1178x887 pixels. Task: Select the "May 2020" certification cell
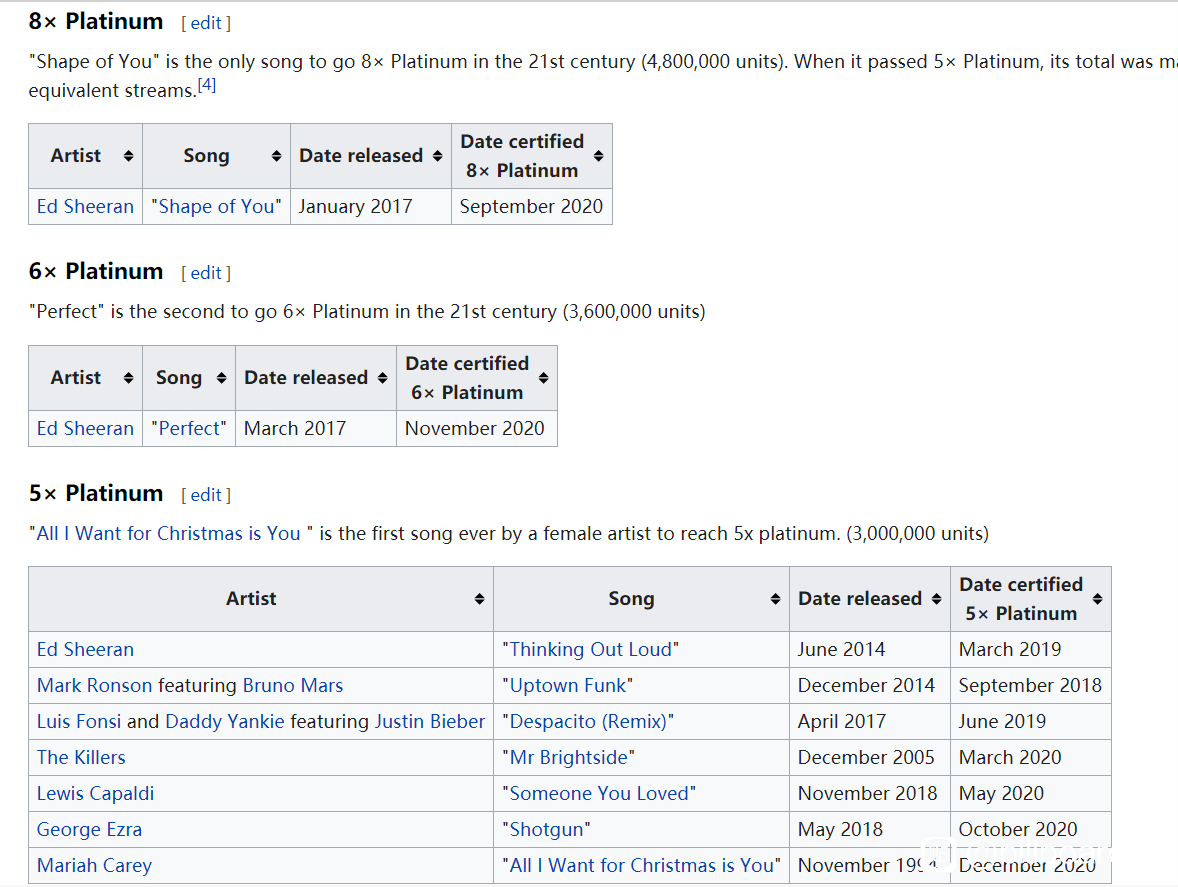pyautogui.click(x=1031, y=794)
